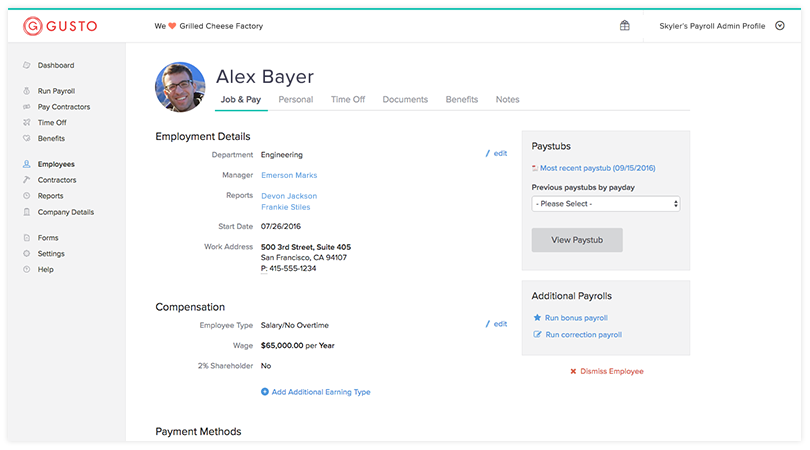The image size is (810, 450).
Task: Open the gift box icon in header
Action: tap(625, 26)
